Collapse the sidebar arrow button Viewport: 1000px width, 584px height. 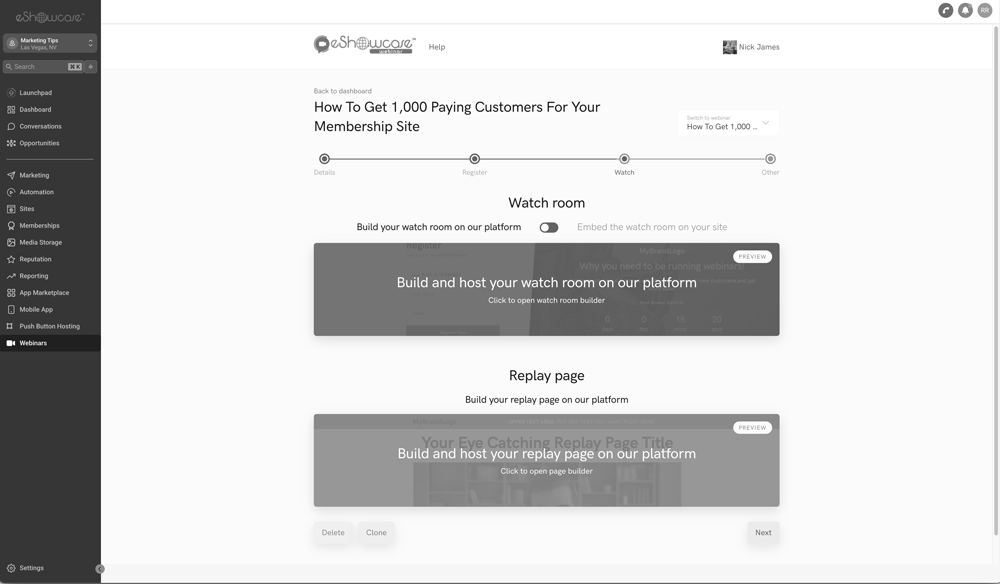[x=99, y=569]
